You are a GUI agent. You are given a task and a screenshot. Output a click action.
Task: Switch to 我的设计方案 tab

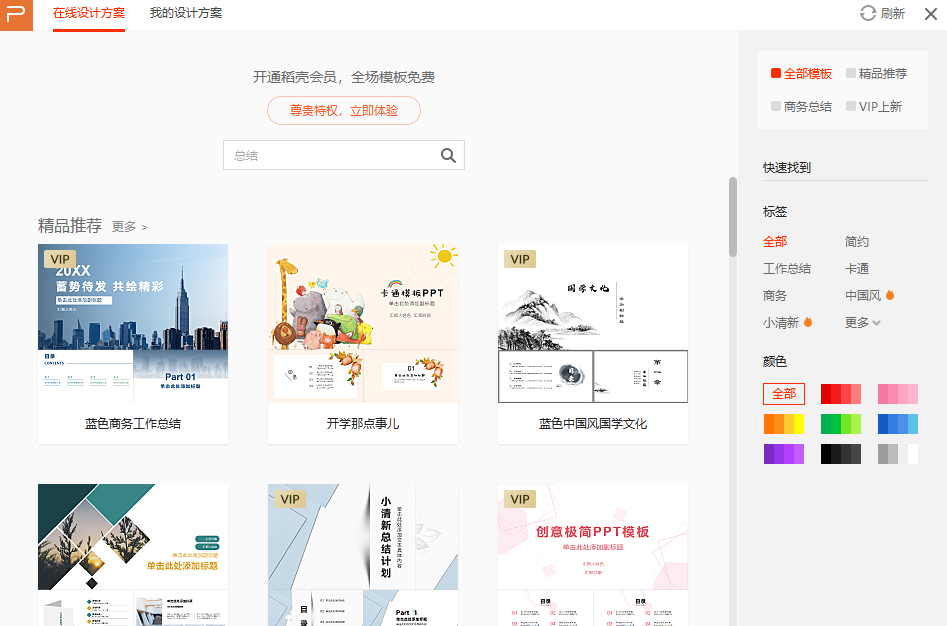coord(186,13)
